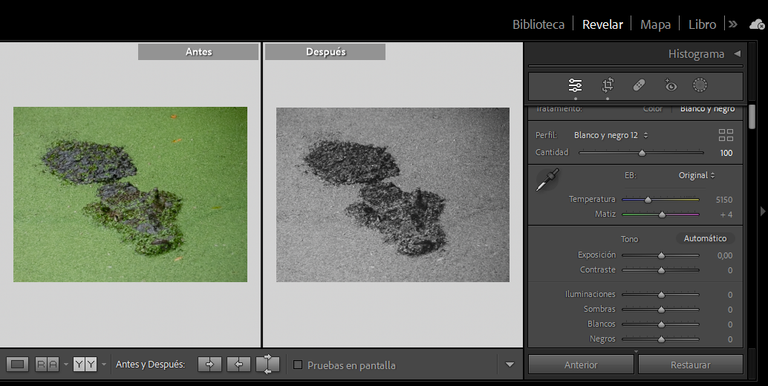This screenshot has width=768, height=386.
Task: Enable Pruebas en pantalla checkbox
Action: click(297, 364)
